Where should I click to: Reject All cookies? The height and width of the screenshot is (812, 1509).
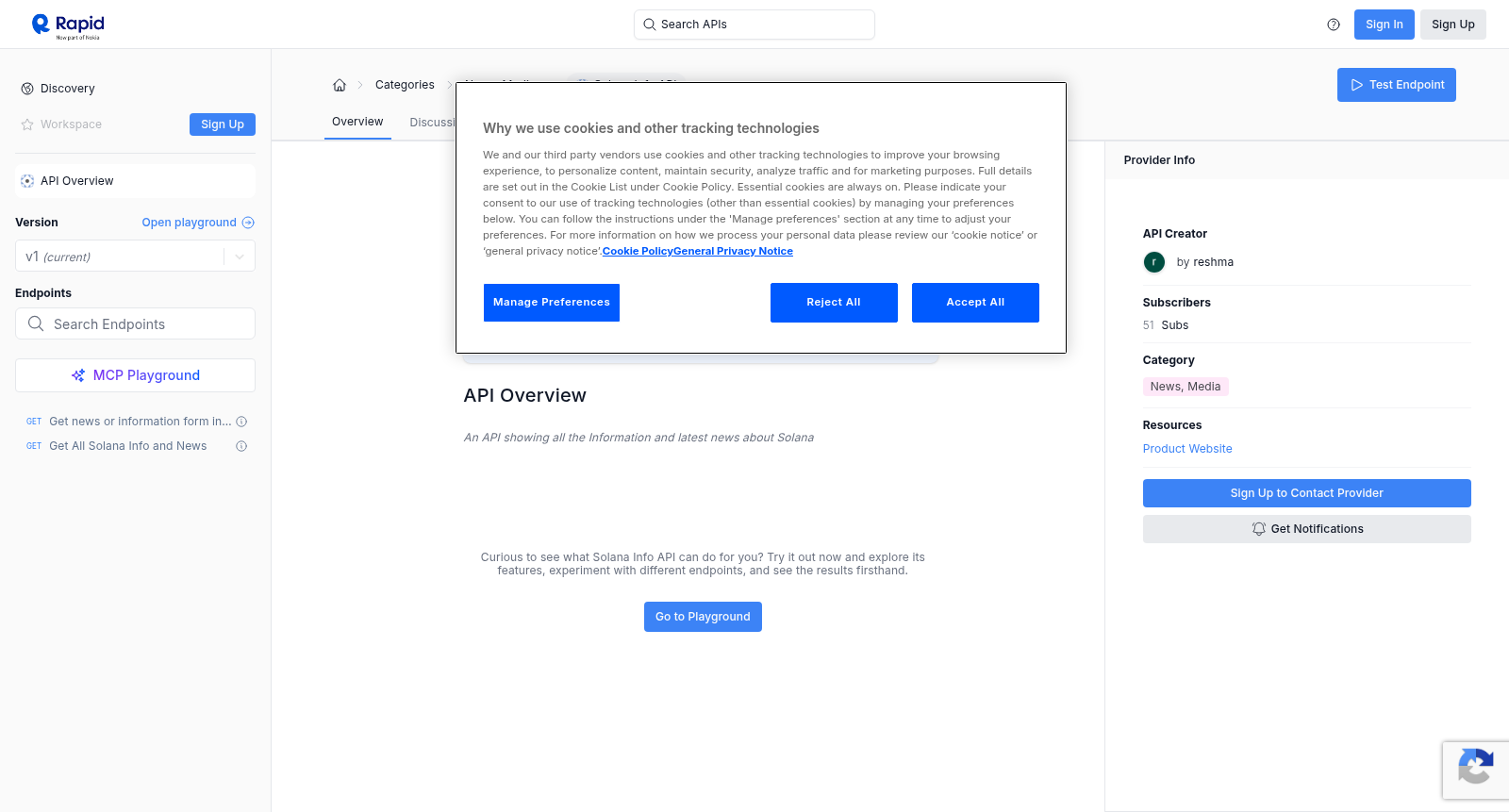point(834,303)
